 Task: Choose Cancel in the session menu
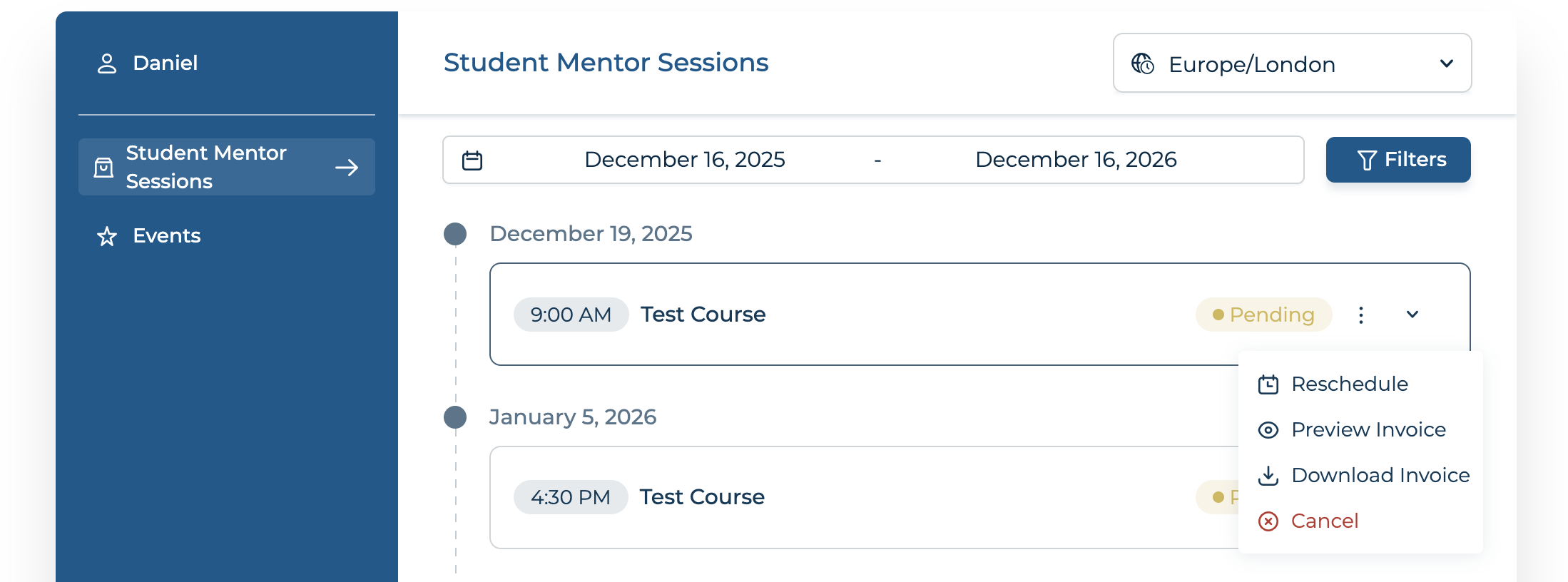1324,521
